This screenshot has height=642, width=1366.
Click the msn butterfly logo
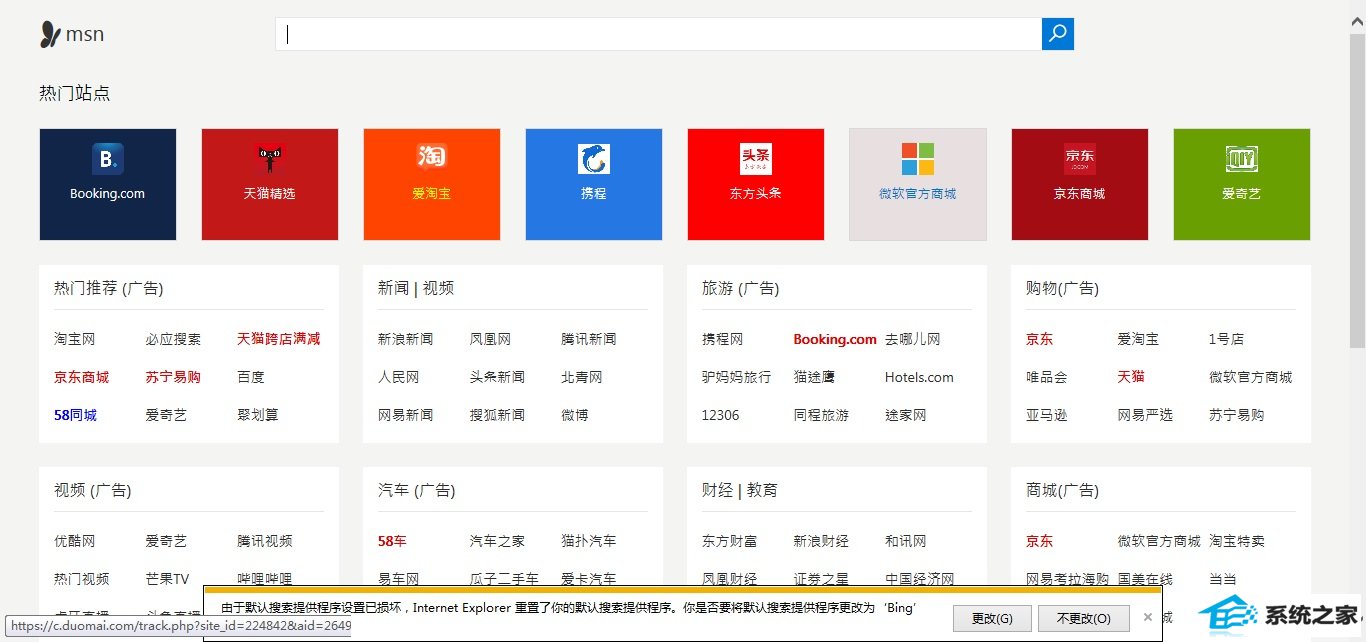tap(51, 35)
